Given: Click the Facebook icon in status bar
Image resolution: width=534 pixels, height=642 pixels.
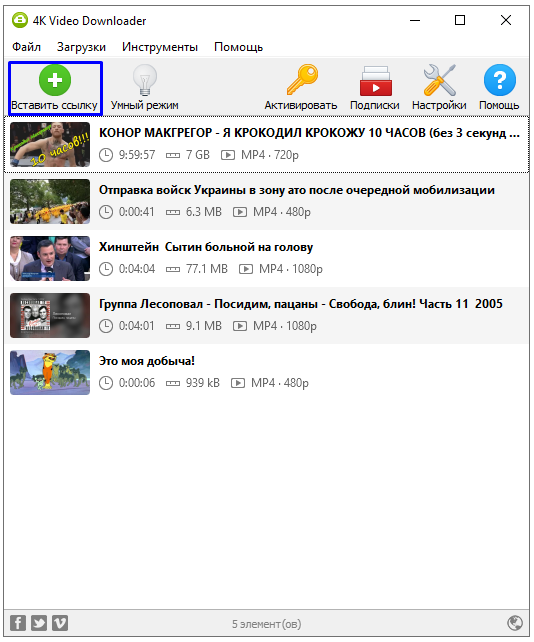Looking at the screenshot, I should pyautogui.click(x=18, y=623).
